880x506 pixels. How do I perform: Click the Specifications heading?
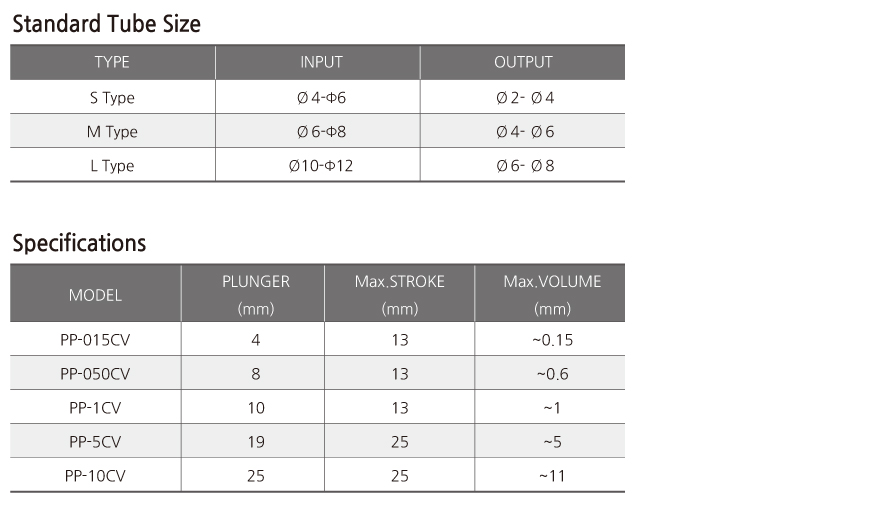point(79,243)
